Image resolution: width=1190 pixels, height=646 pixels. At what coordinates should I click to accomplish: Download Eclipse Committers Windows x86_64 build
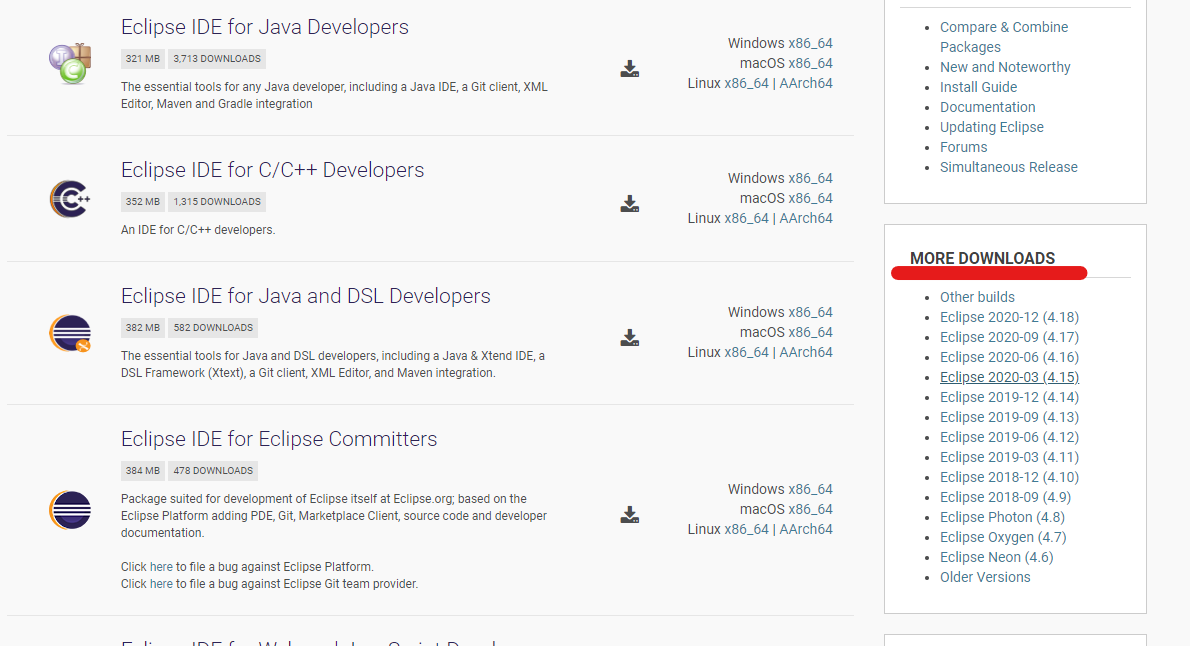pos(811,490)
